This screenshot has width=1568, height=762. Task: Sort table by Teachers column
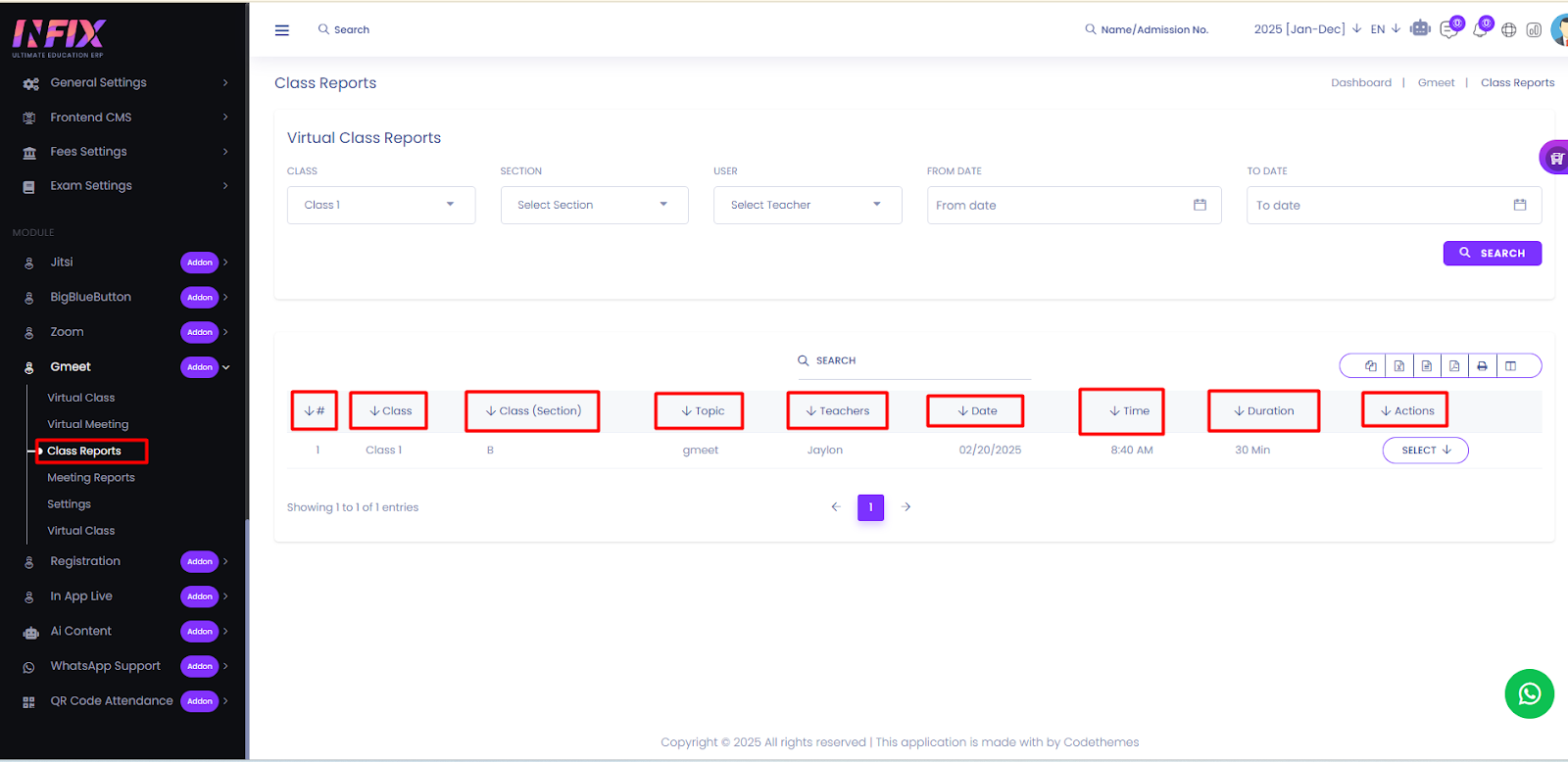pyautogui.click(x=838, y=411)
